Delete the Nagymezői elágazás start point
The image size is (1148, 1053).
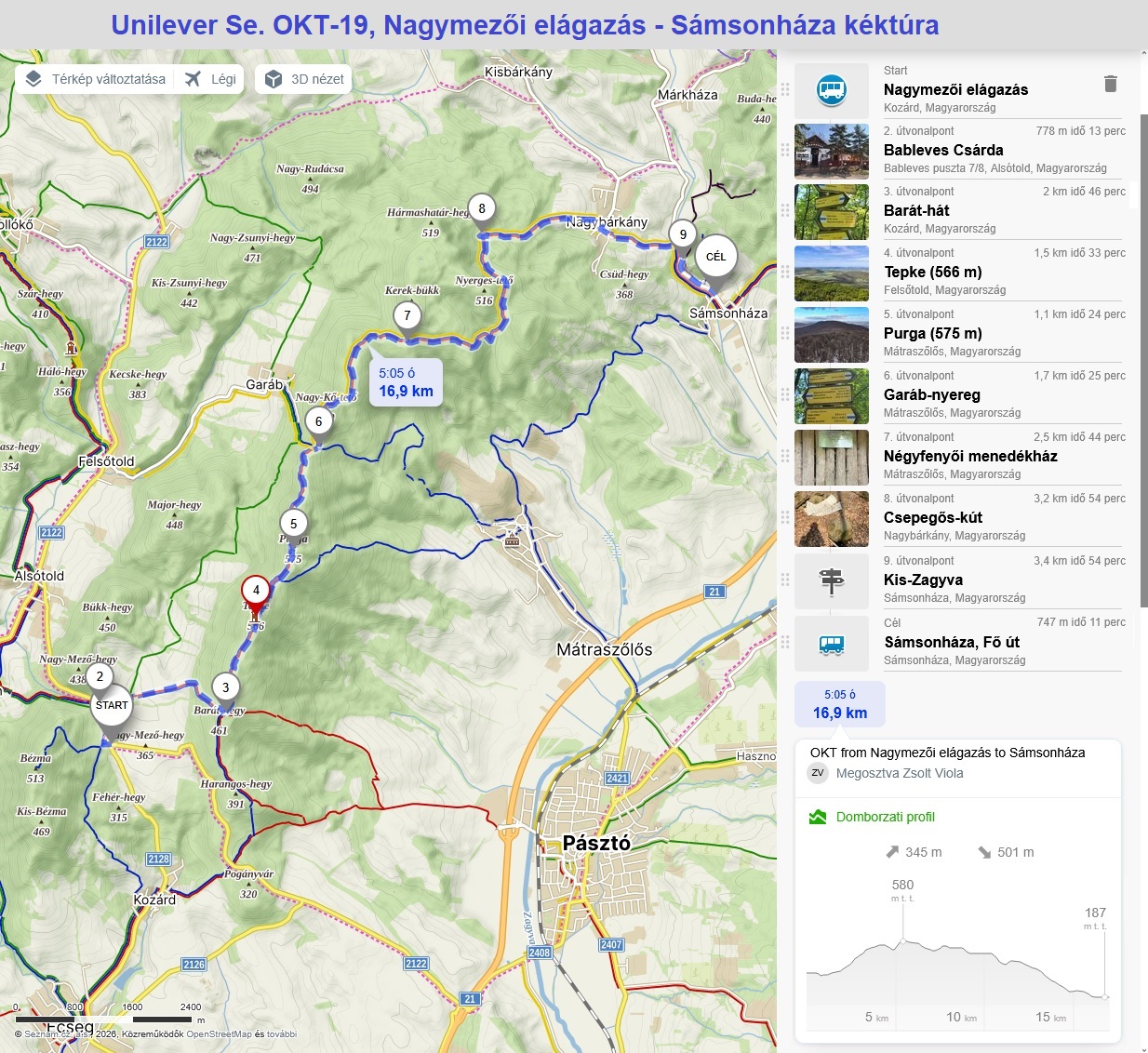point(1110,84)
